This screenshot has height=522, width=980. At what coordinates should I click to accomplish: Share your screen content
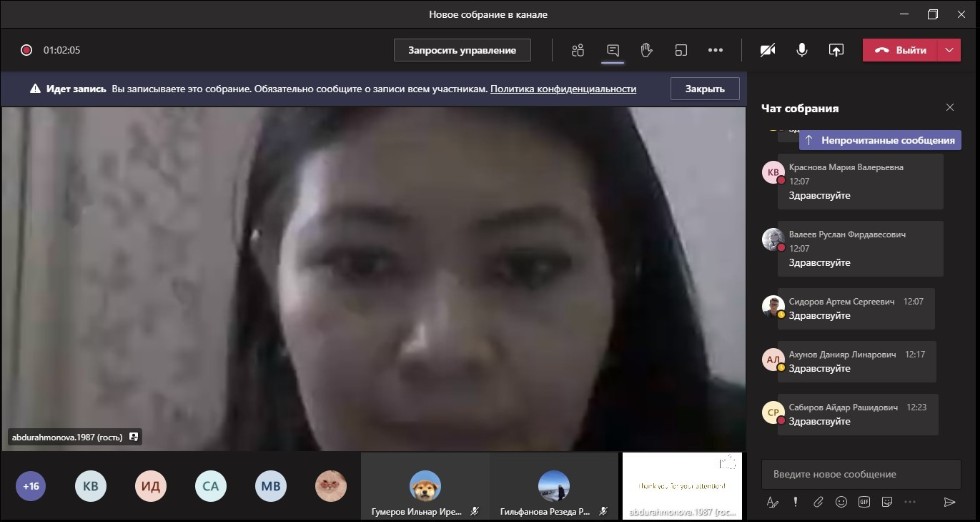click(x=836, y=50)
